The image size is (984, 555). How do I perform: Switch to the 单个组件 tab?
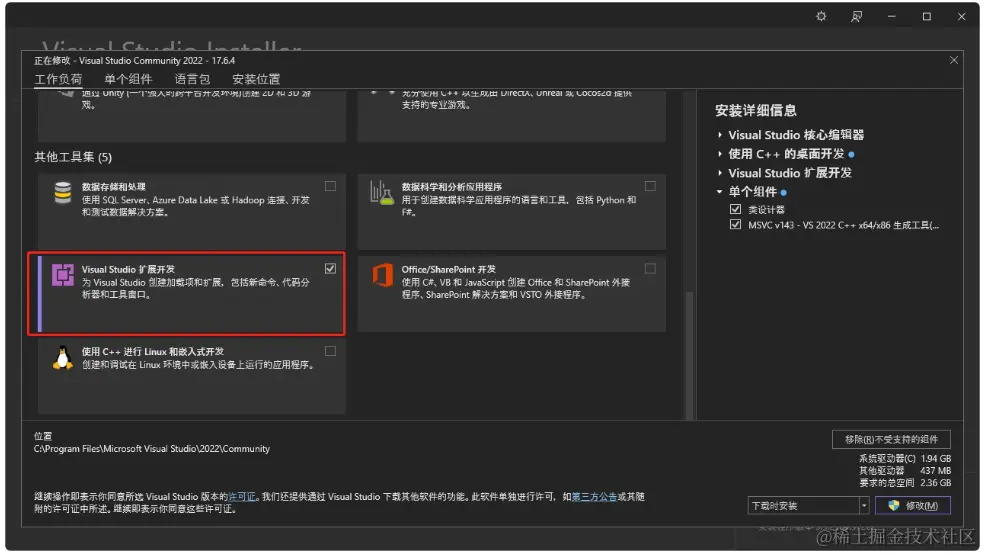pos(128,79)
